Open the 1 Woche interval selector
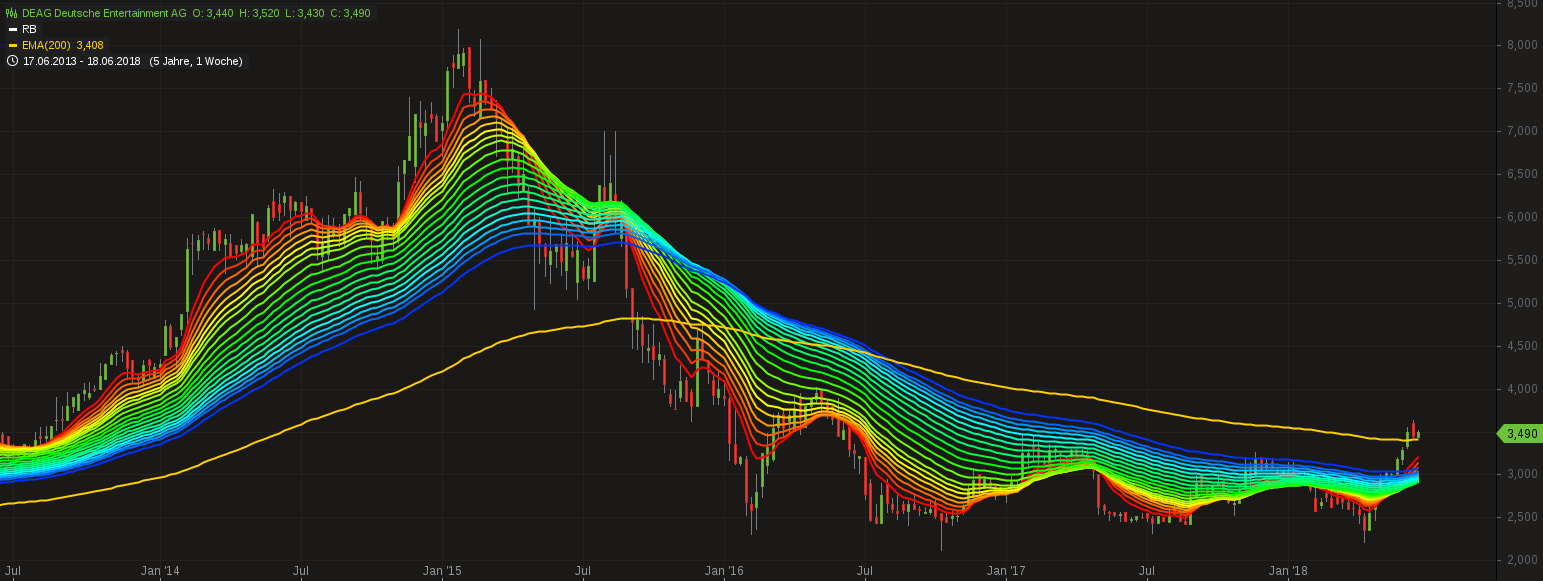This screenshot has height=581, width=1543. click(217, 61)
